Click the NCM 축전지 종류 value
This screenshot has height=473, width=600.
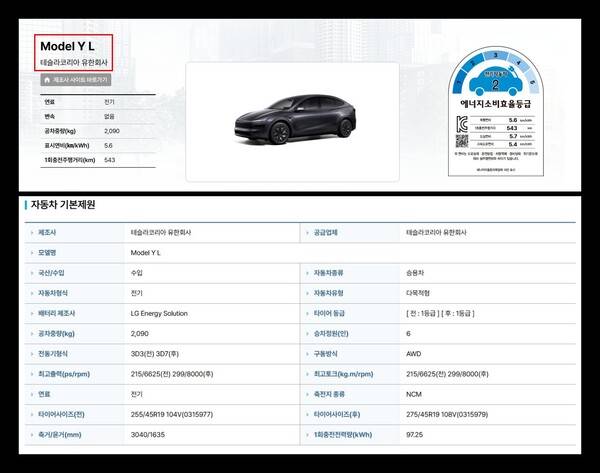[414, 395]
